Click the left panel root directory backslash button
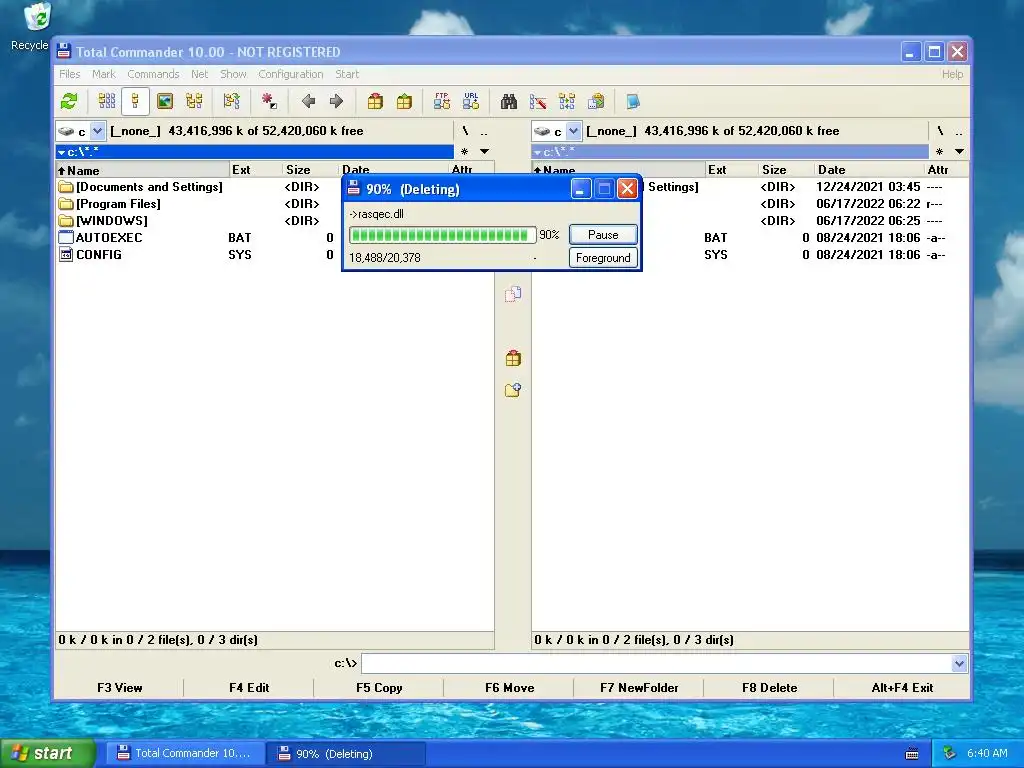This screenshot has height=768, width=1024. [466, 131]
